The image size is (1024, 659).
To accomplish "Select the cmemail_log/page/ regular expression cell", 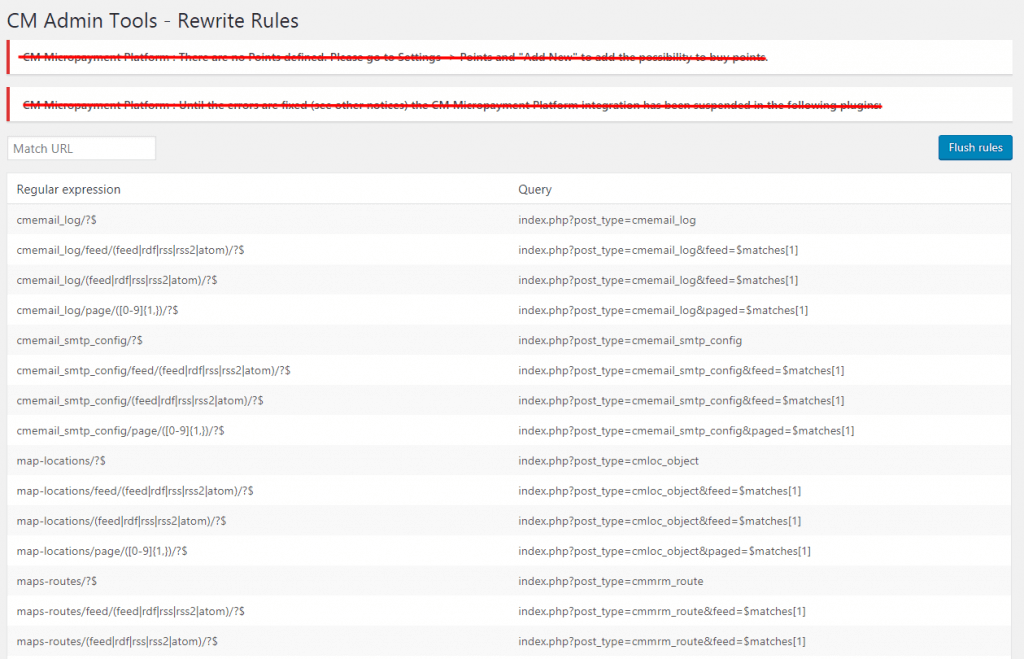I will pyautogui.click(x=98, y=310).
